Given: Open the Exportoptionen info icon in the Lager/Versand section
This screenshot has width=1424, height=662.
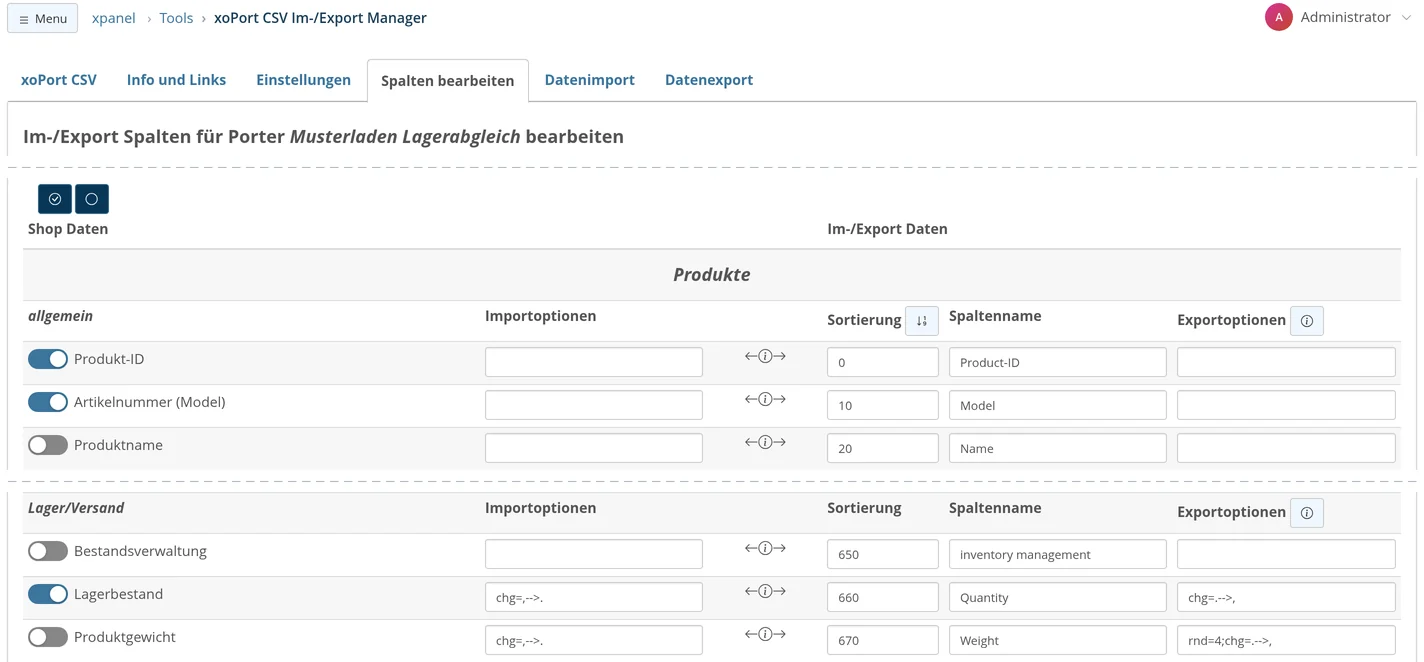Looking at the screenshot, I should point(1307,513).
